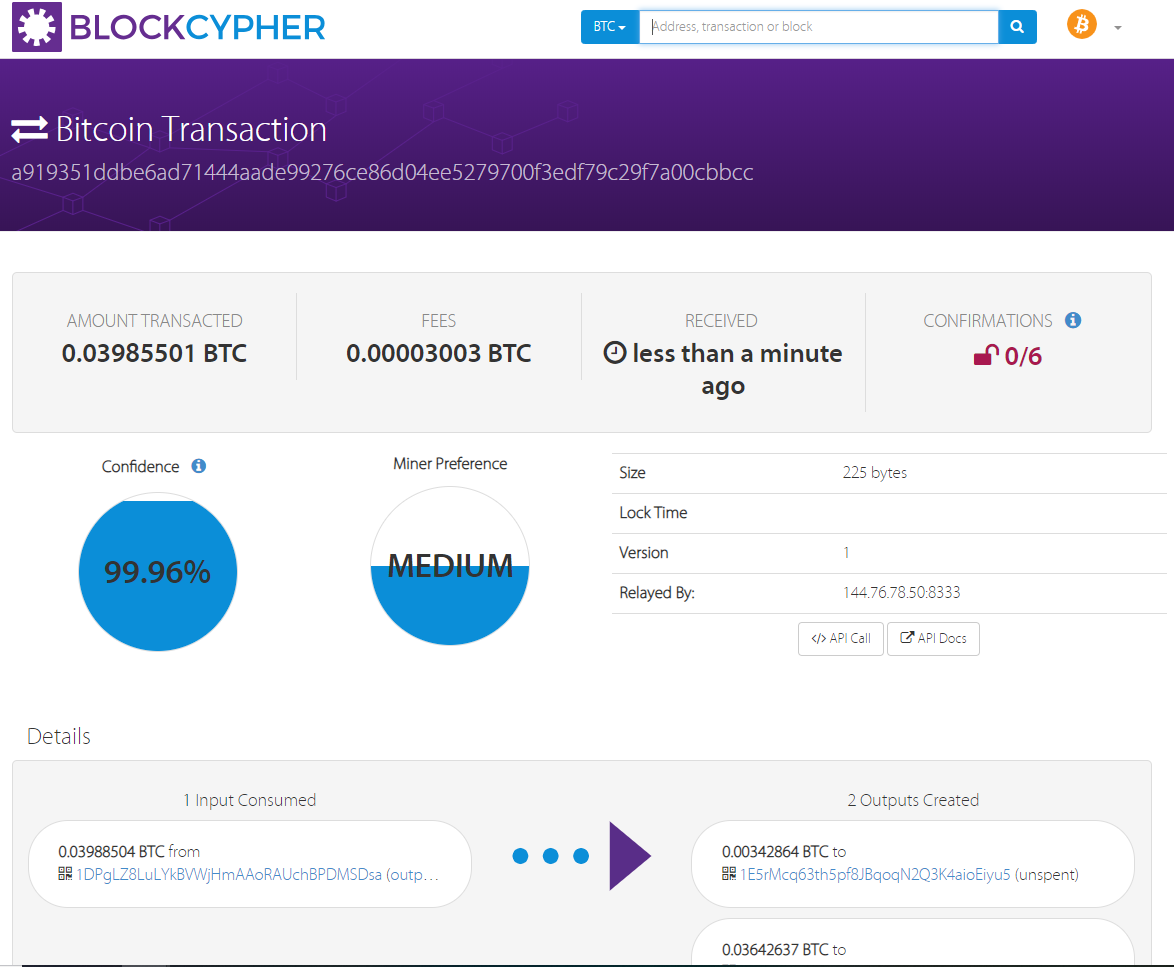Open the BTC coin selector dropdown
This screenshot has height=967, width=1174.
tap(609, 27)
